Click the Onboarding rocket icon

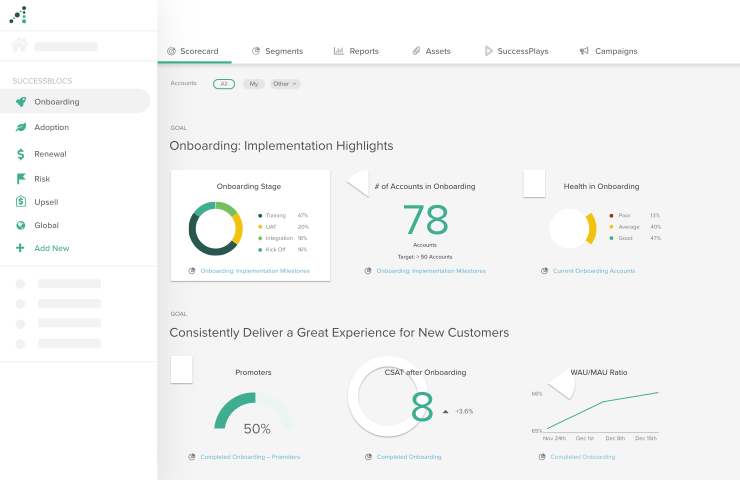pyautogui.click(x=21, y=101)
